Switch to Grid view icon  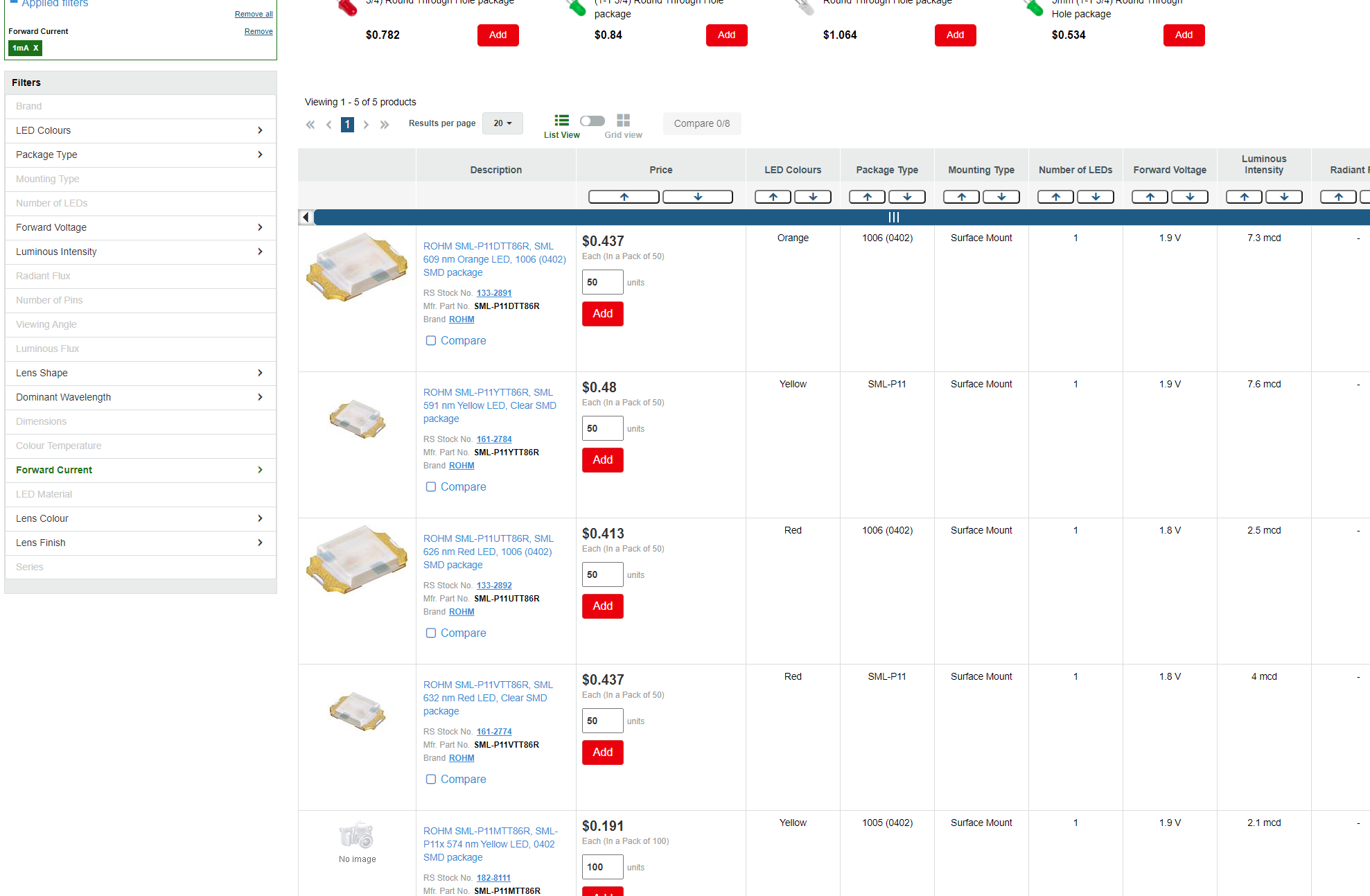(x=623, y=120)
